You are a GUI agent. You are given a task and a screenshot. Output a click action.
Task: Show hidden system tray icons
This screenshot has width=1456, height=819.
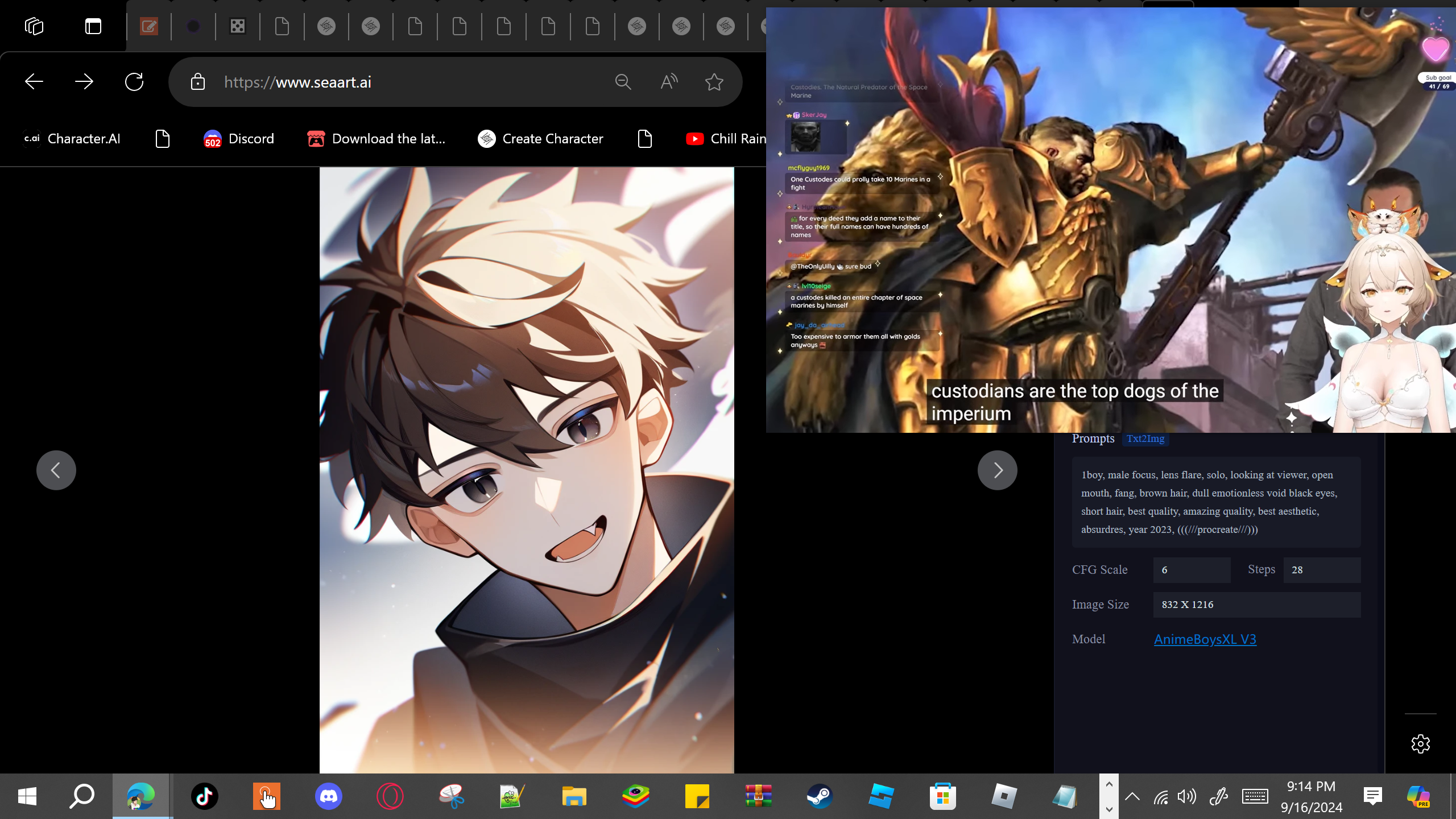pyautogui.click(x=1132, y=797)
